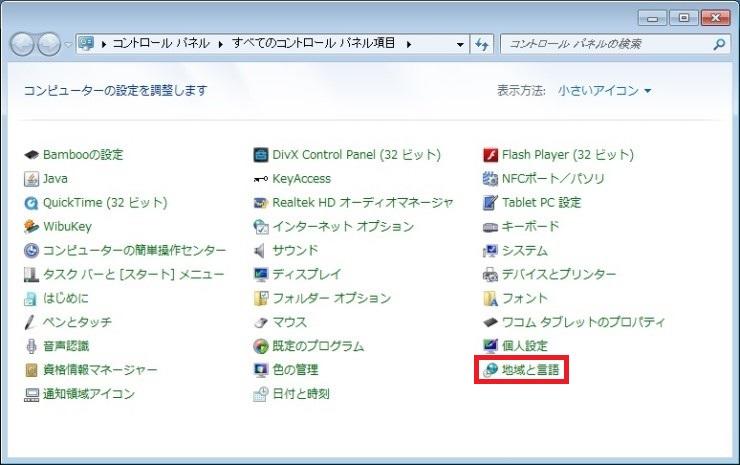Screen dimensions: 740x465
Task: Open the Flash Player icon
Action: [x=490, y=155]
